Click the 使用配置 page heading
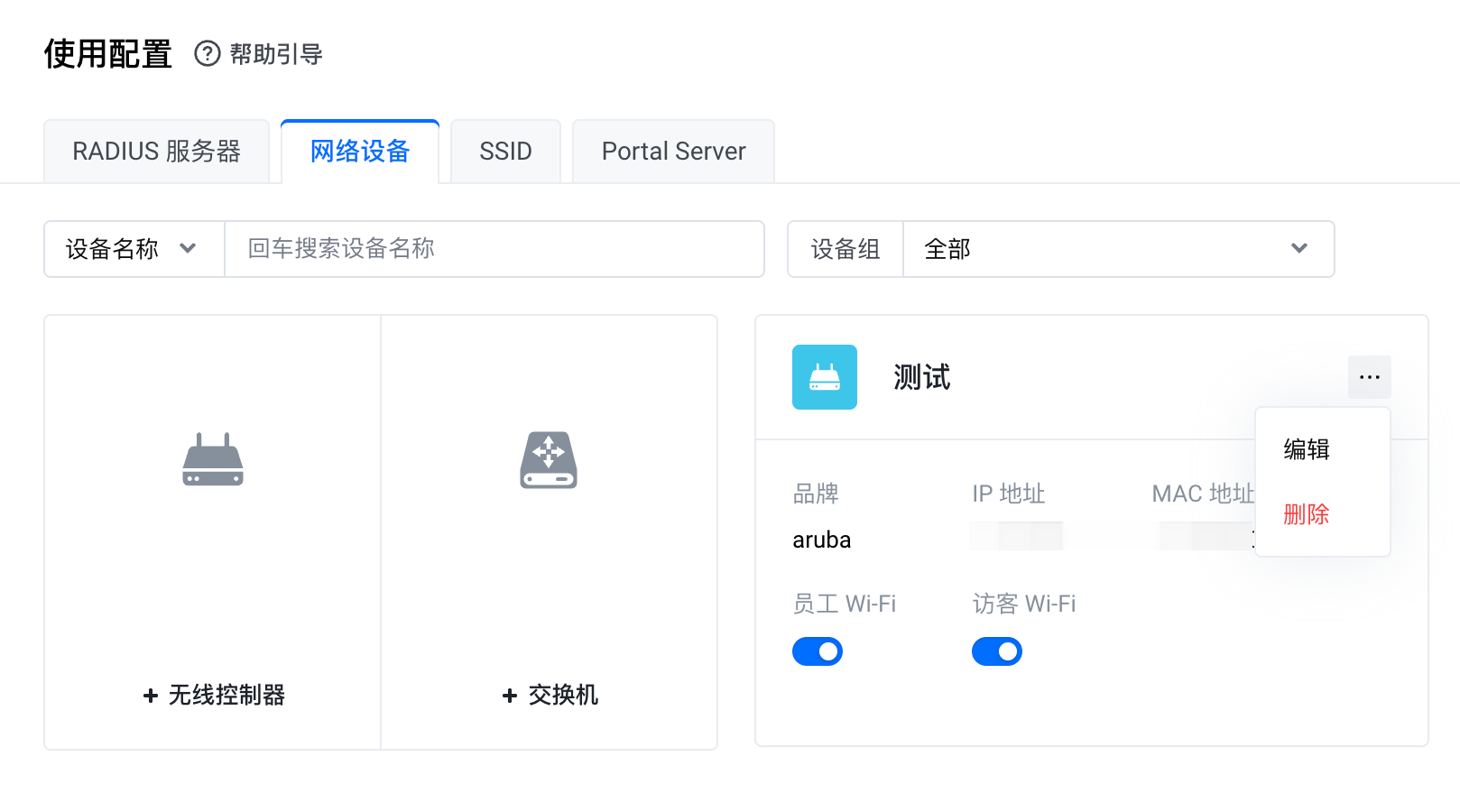 point(108,54)
